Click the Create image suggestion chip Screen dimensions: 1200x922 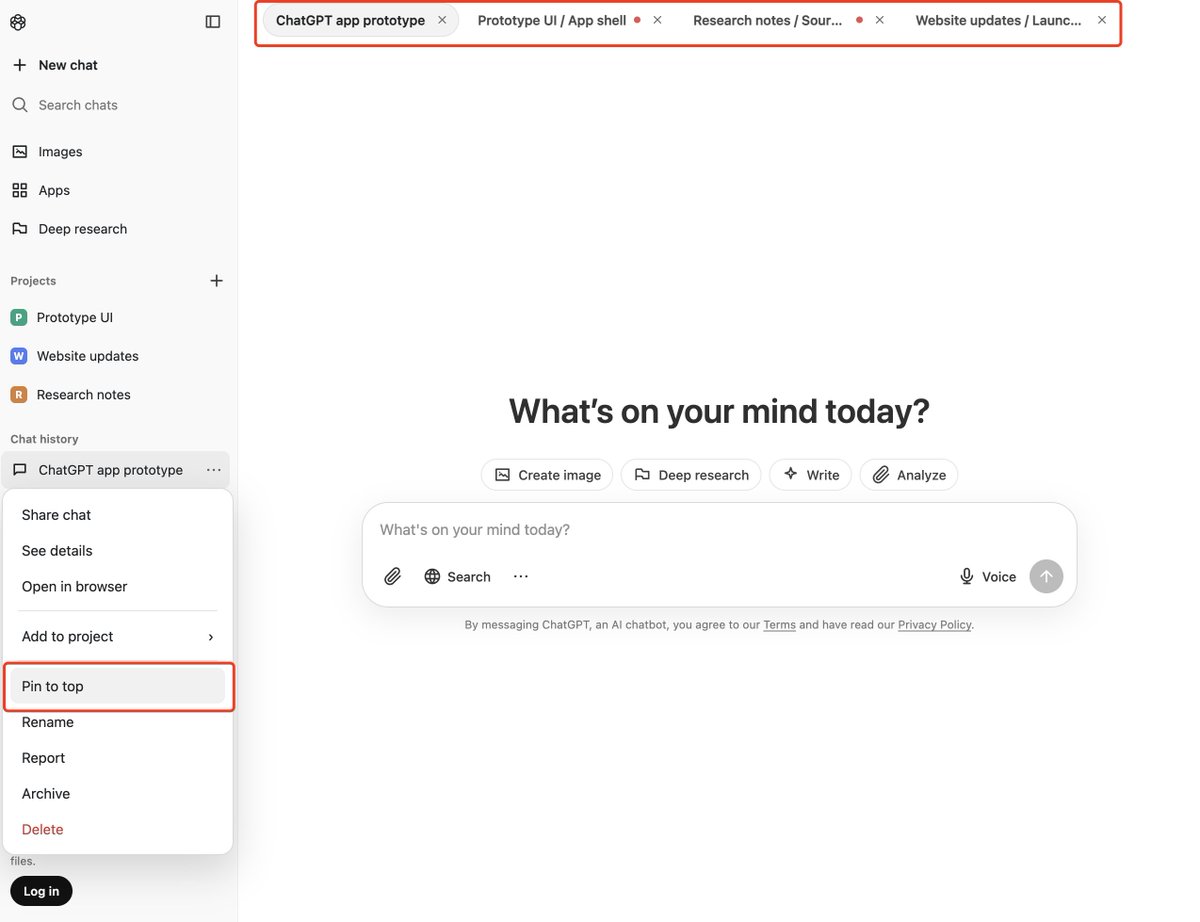pyautogui.click(x=547, y=475)
